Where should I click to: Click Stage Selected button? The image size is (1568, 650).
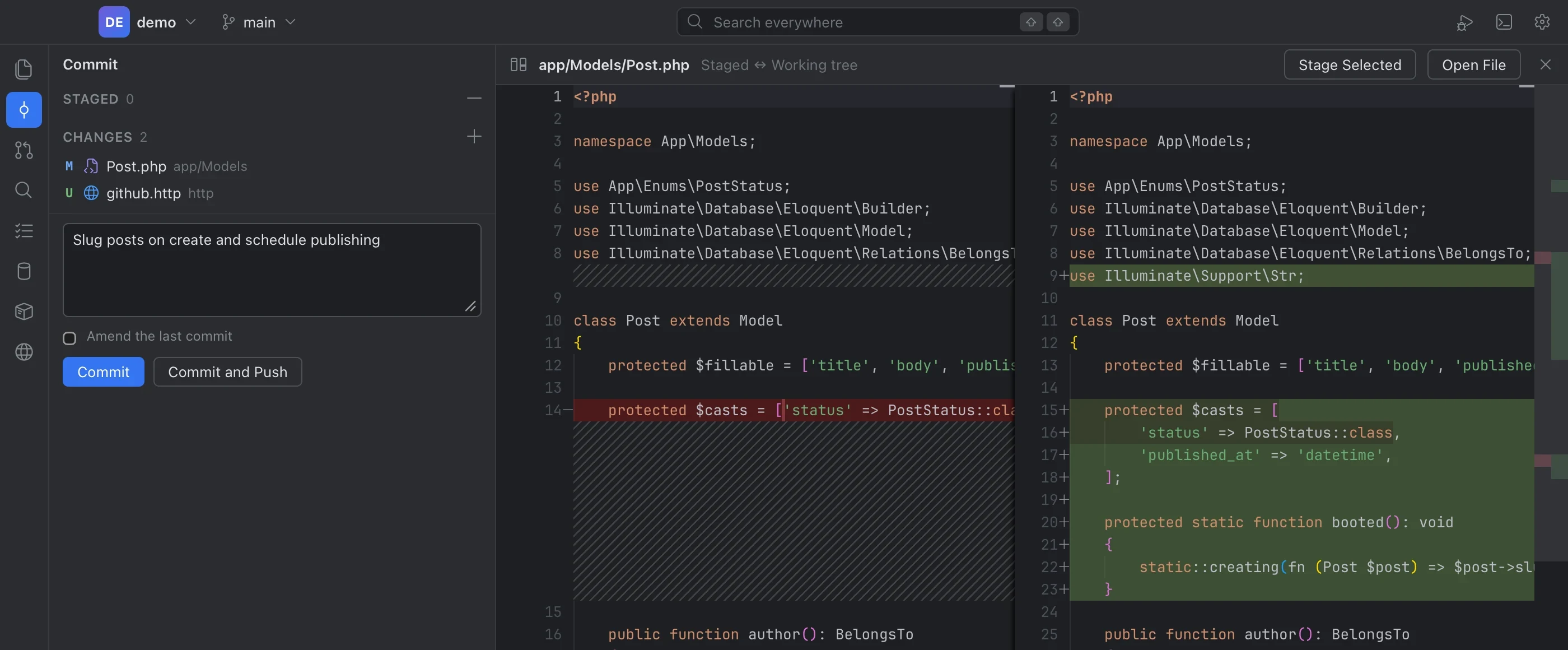1350,64
